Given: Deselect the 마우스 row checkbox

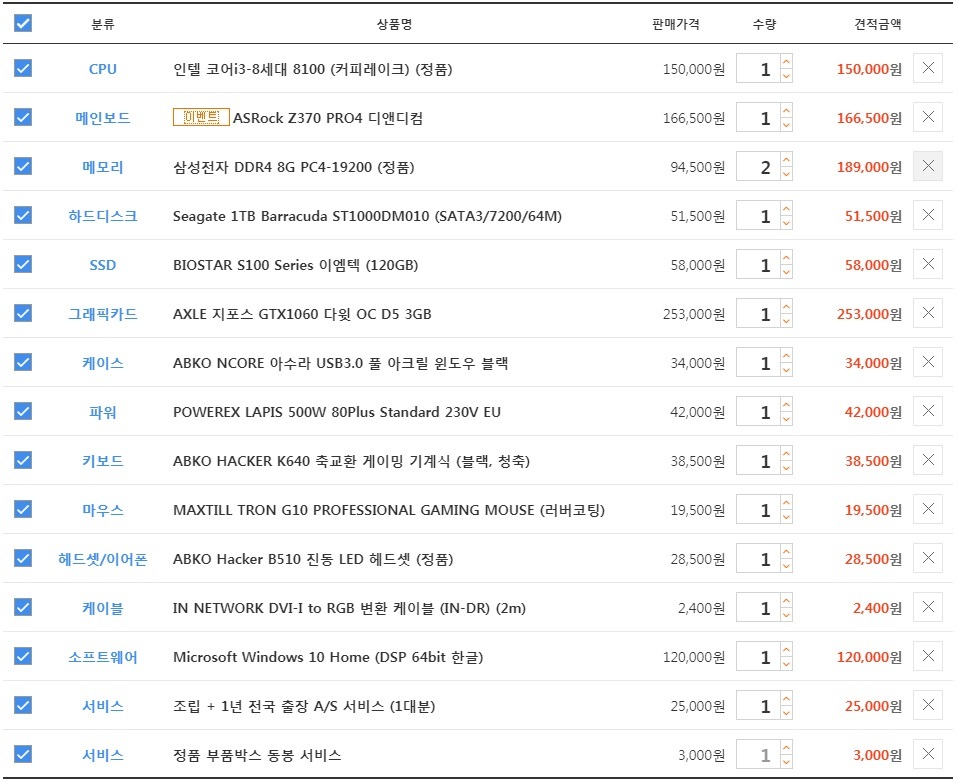Looking at the screenshot, I should tap(23, 509).
